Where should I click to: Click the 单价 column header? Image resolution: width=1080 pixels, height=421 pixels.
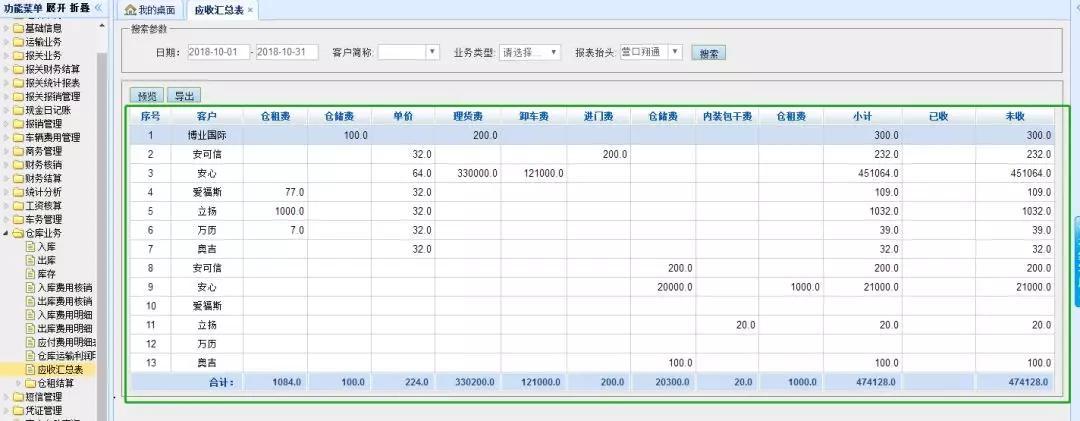pyautogui.click(x=403, y=116)
